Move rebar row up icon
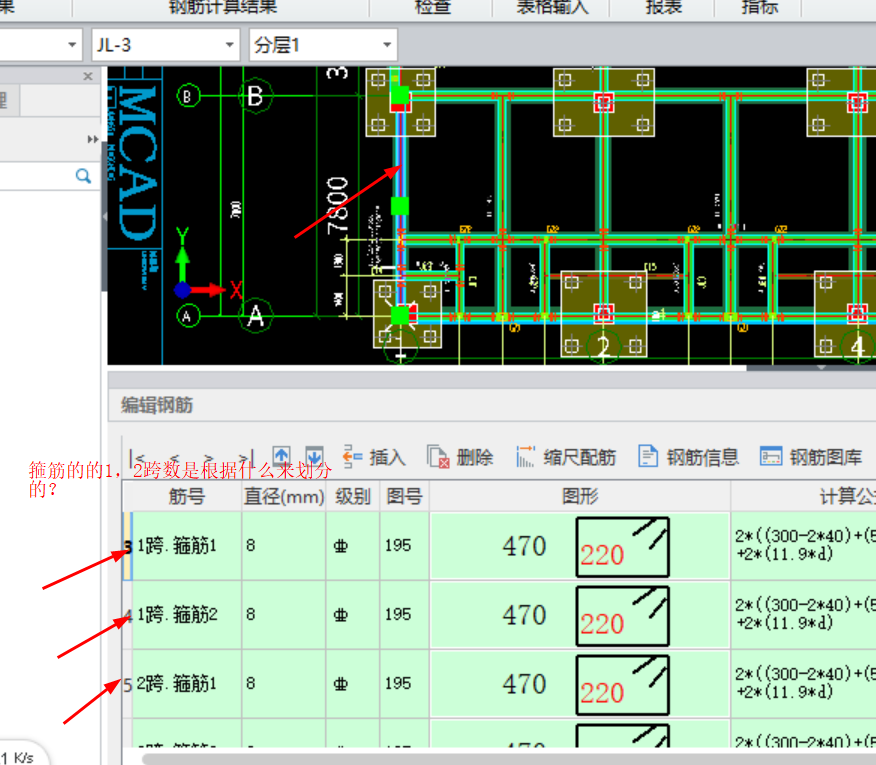This screenshot has height=765, width=876. pos(281,457)
